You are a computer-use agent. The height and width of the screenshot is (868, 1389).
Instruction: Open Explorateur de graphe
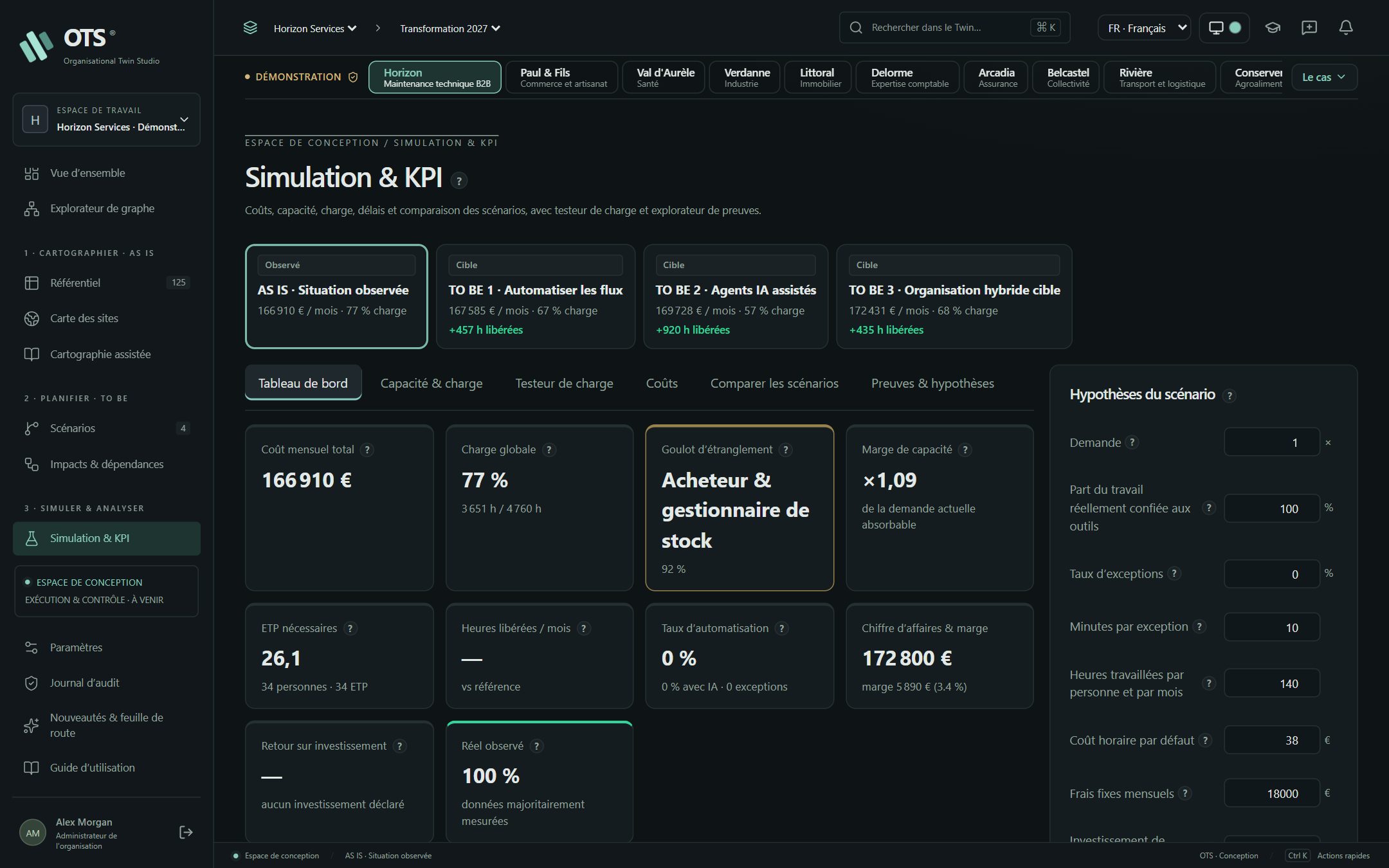click(106, 209)
